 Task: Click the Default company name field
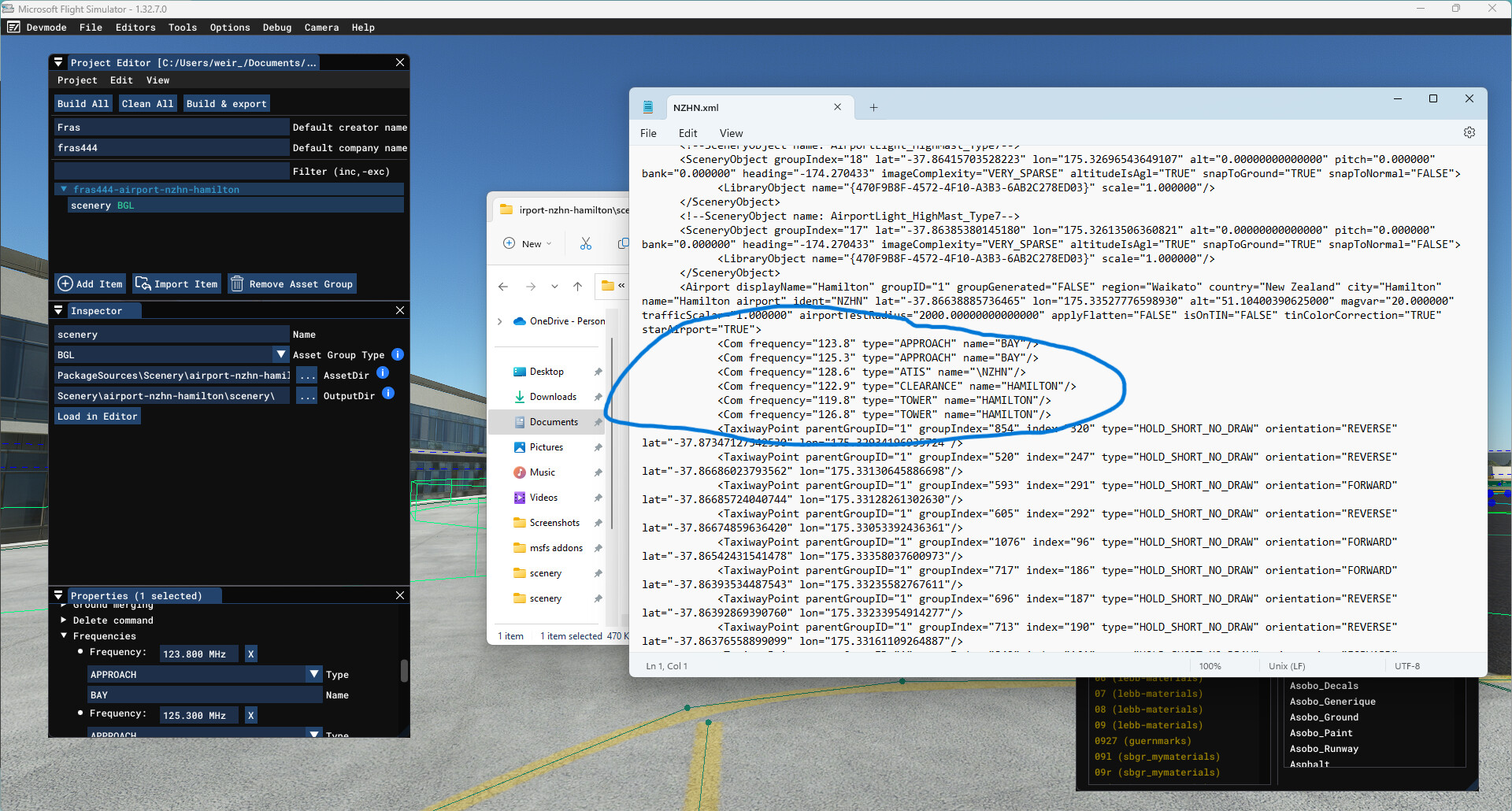click(172, 147)
